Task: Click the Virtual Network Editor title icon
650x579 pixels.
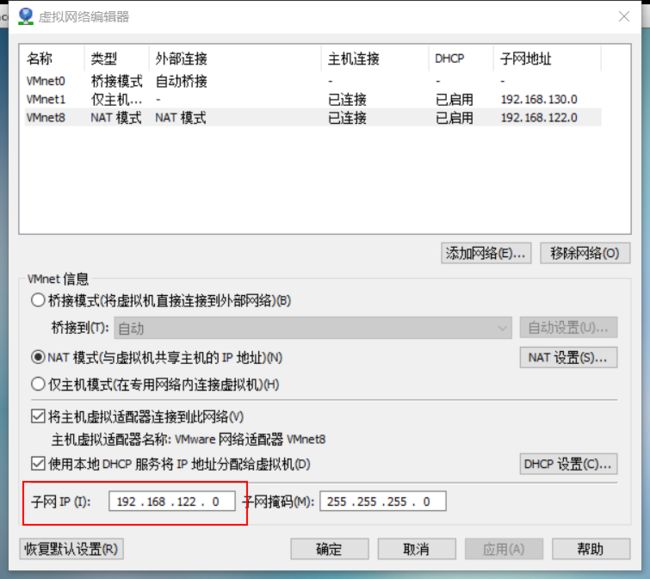Action: (26, 17)
